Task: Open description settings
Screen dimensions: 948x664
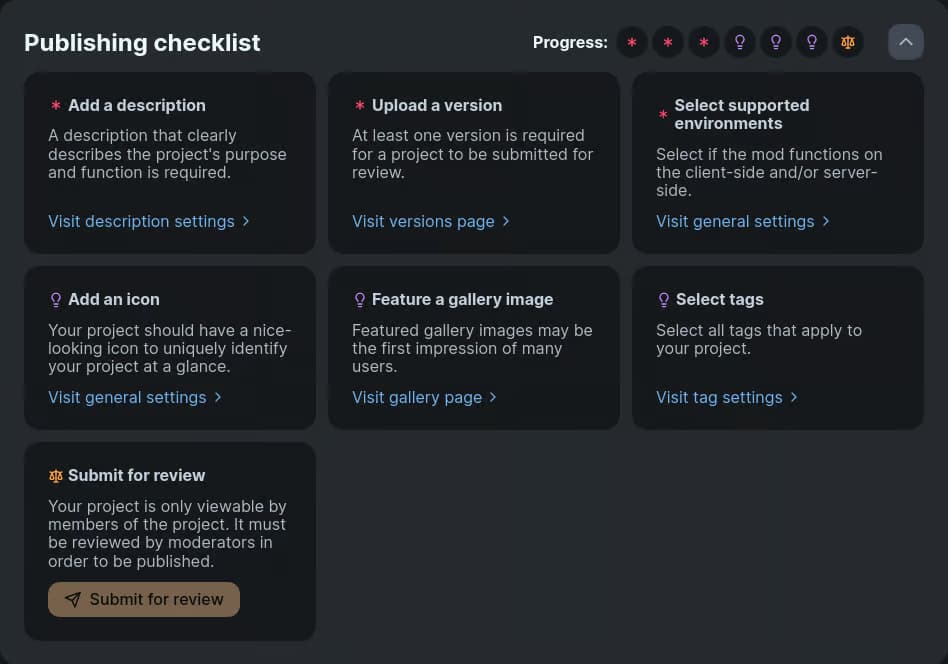Action: click(141, 221)
